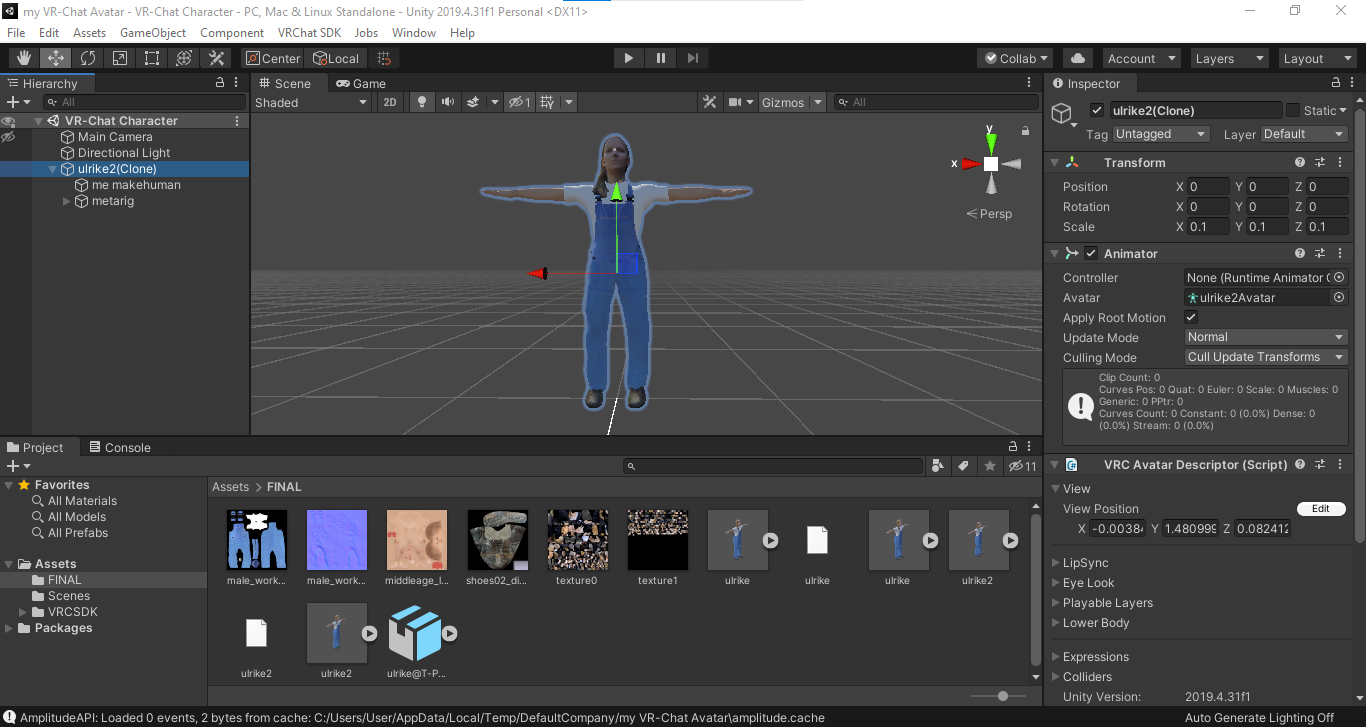Viewport: 1366px width, 727px height.
Task: Select the Hand tool
Action: [x=23, y=58]
